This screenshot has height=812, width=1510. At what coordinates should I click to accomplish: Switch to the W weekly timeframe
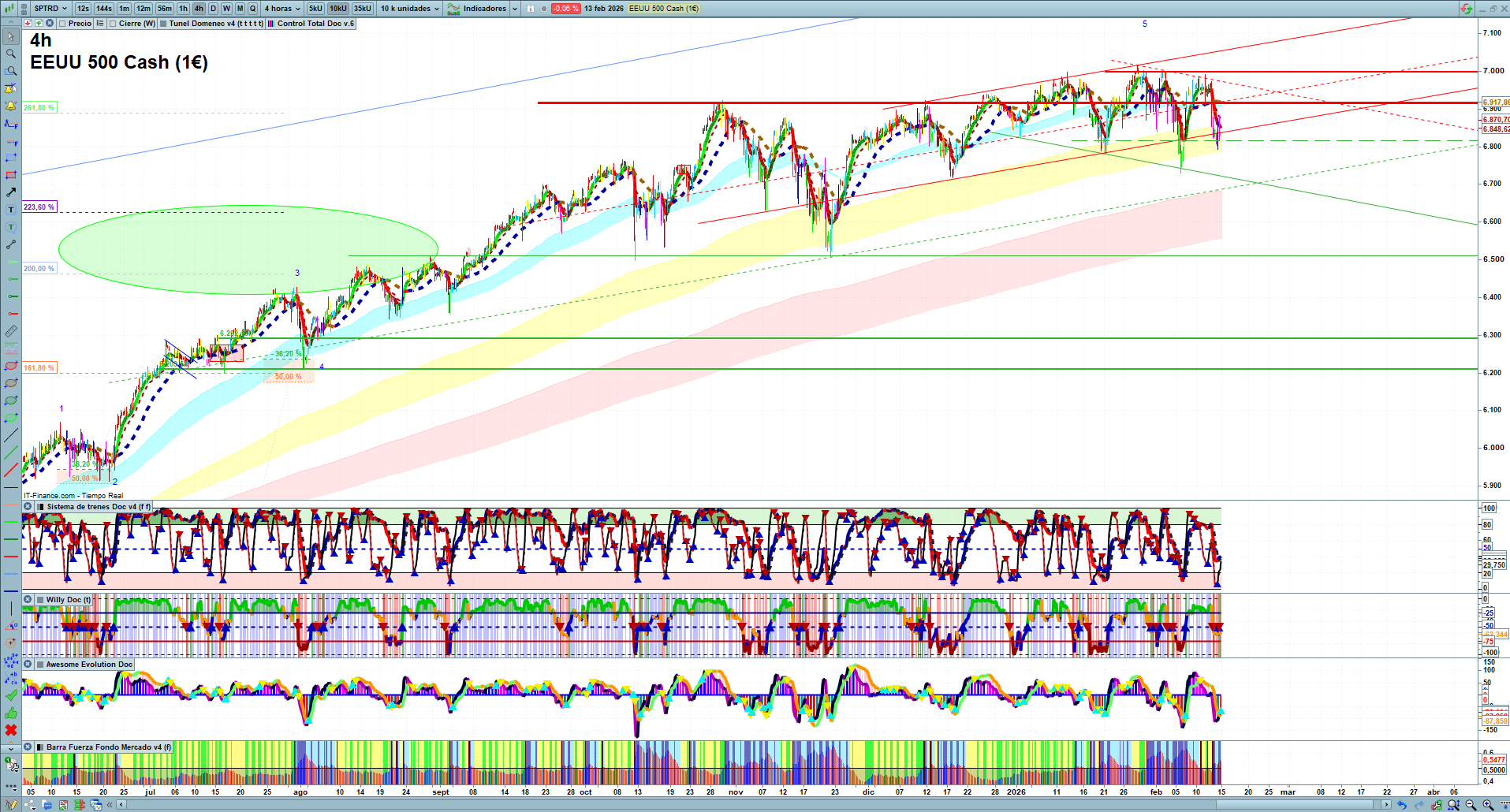226,9
